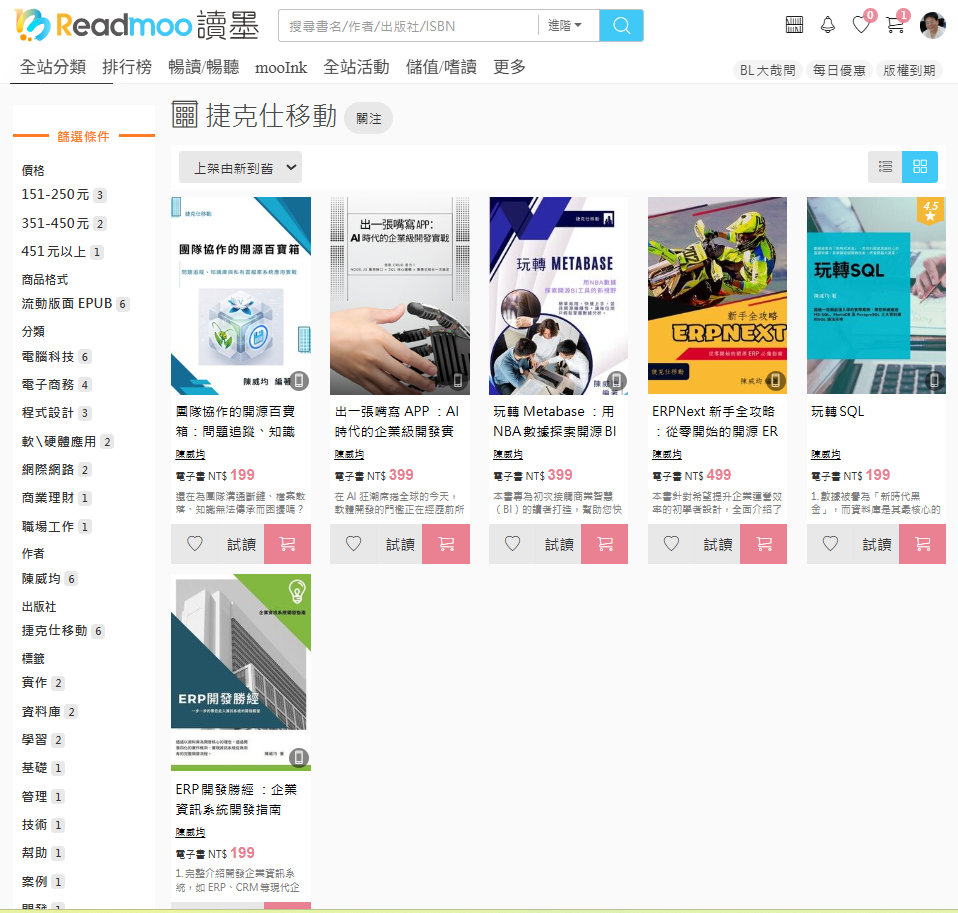Click the book search input field
This screenshot has width=958, height=913.
click(408, 26)
